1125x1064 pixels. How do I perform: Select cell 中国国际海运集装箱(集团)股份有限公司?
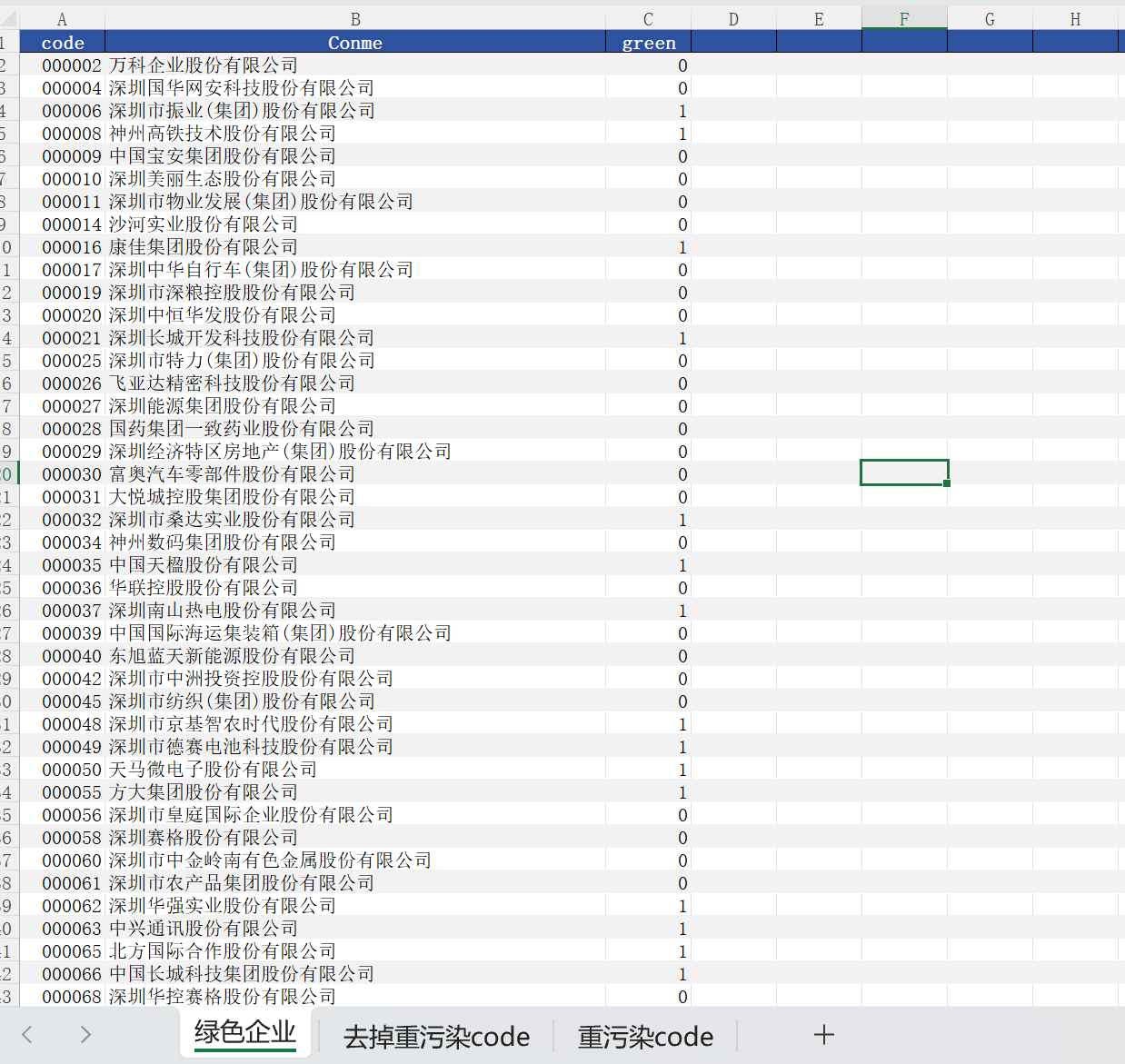[x=355, y=632]
